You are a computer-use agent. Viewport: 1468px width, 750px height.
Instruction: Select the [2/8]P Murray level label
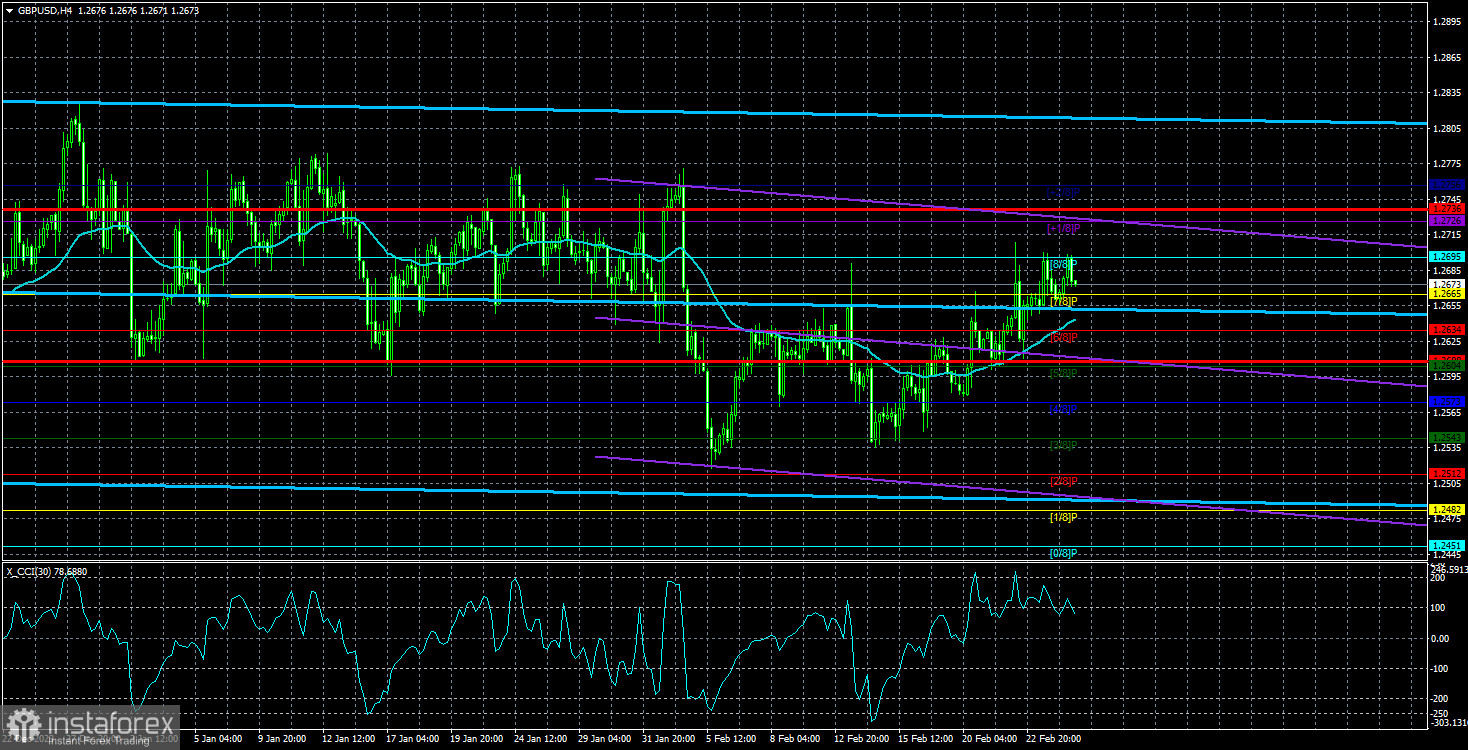click(x=1063, y=481)
